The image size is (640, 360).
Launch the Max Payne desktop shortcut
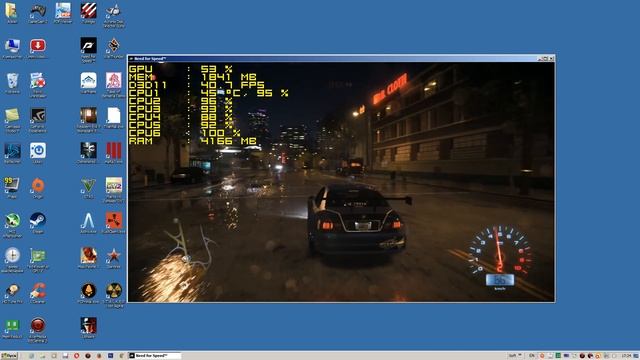89,256
